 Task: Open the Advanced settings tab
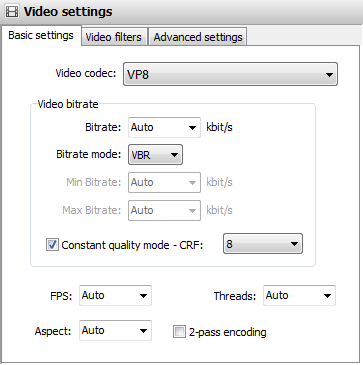pyautogui.click(x=198, y=37)
